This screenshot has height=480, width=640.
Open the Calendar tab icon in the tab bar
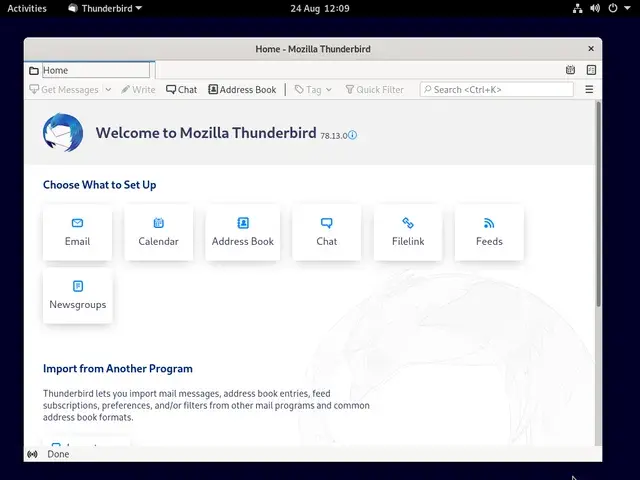570,70
